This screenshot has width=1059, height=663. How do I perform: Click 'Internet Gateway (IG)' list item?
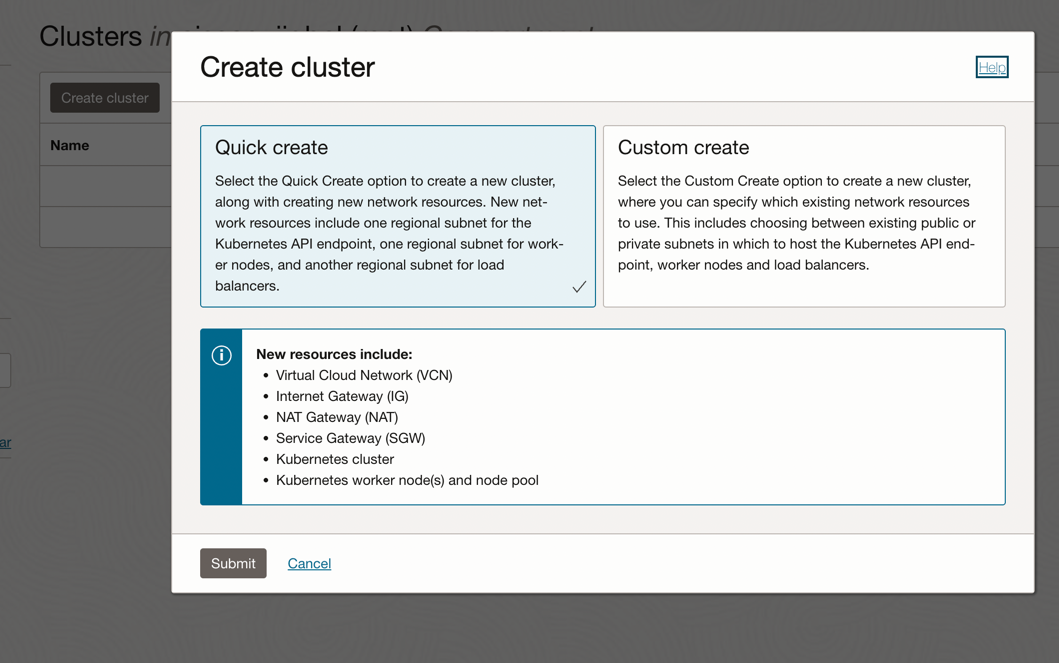(x=342, y=396)
